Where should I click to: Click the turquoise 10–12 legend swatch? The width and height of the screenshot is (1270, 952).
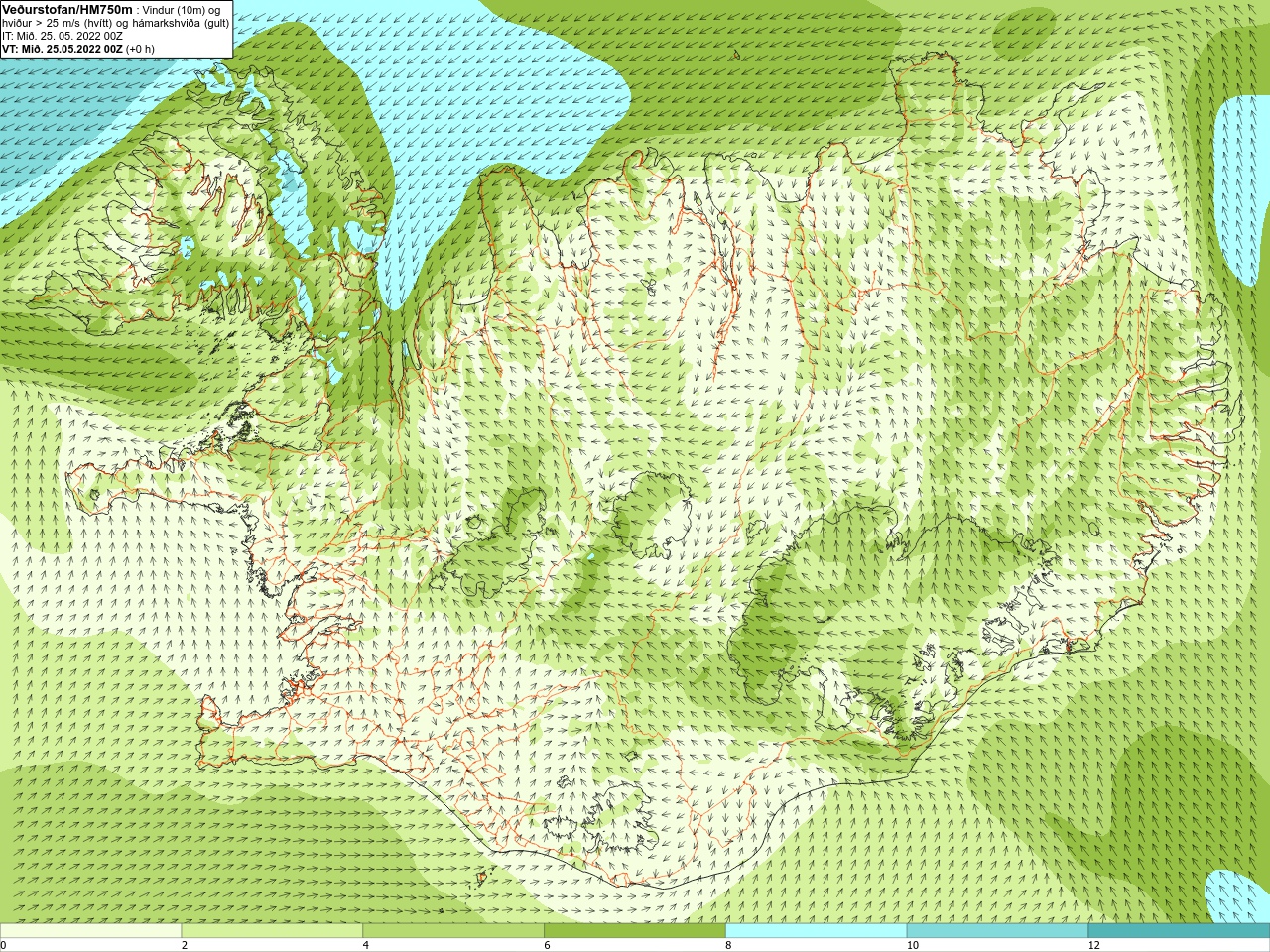click(x=997, y=931)
